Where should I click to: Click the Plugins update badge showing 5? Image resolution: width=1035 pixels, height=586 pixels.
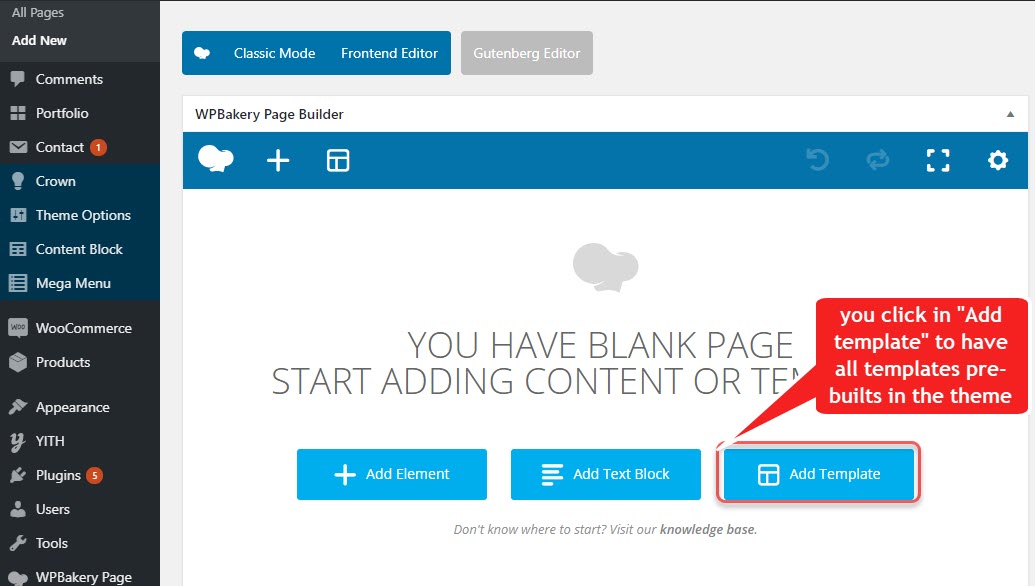point(94,475)
